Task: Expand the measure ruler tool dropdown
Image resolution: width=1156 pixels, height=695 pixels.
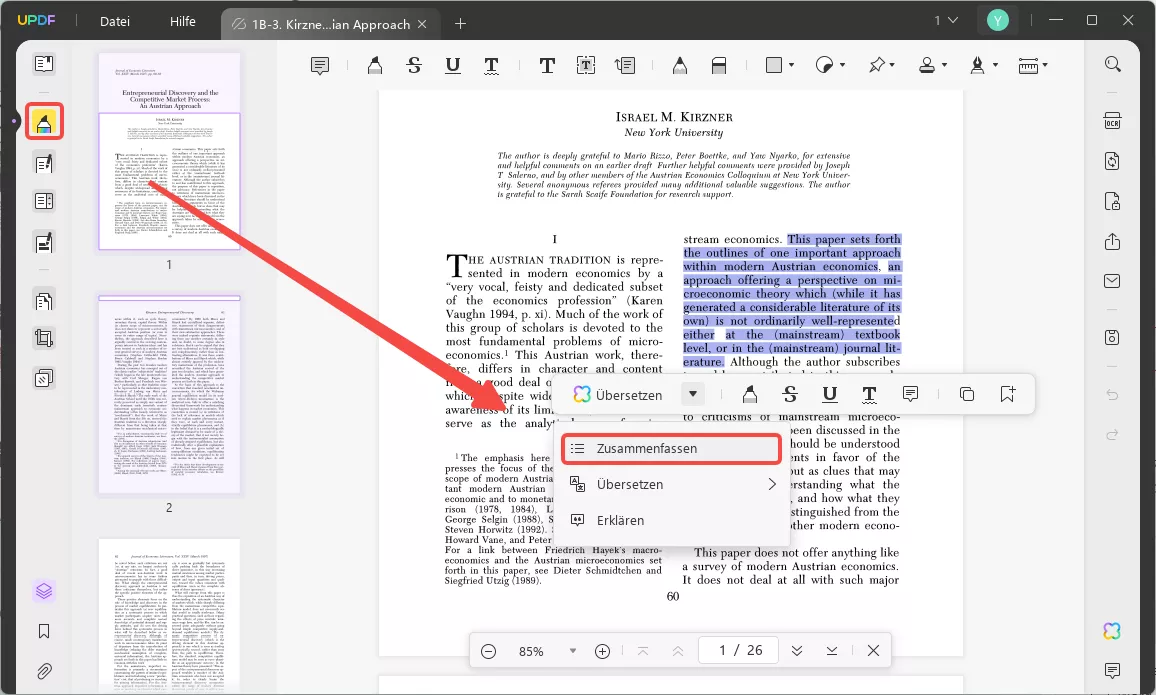Action: [x=1045, y=66]
